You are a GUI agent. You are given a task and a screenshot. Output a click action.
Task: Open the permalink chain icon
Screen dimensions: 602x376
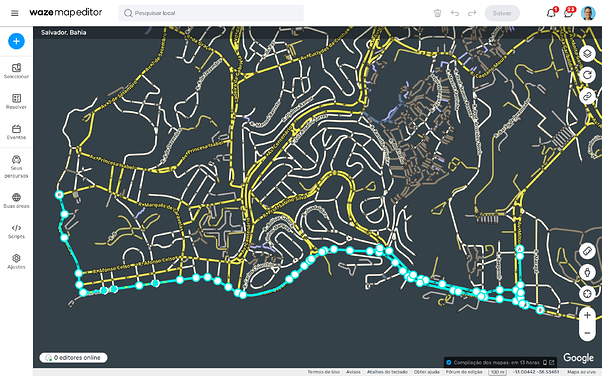click(587, 96)
